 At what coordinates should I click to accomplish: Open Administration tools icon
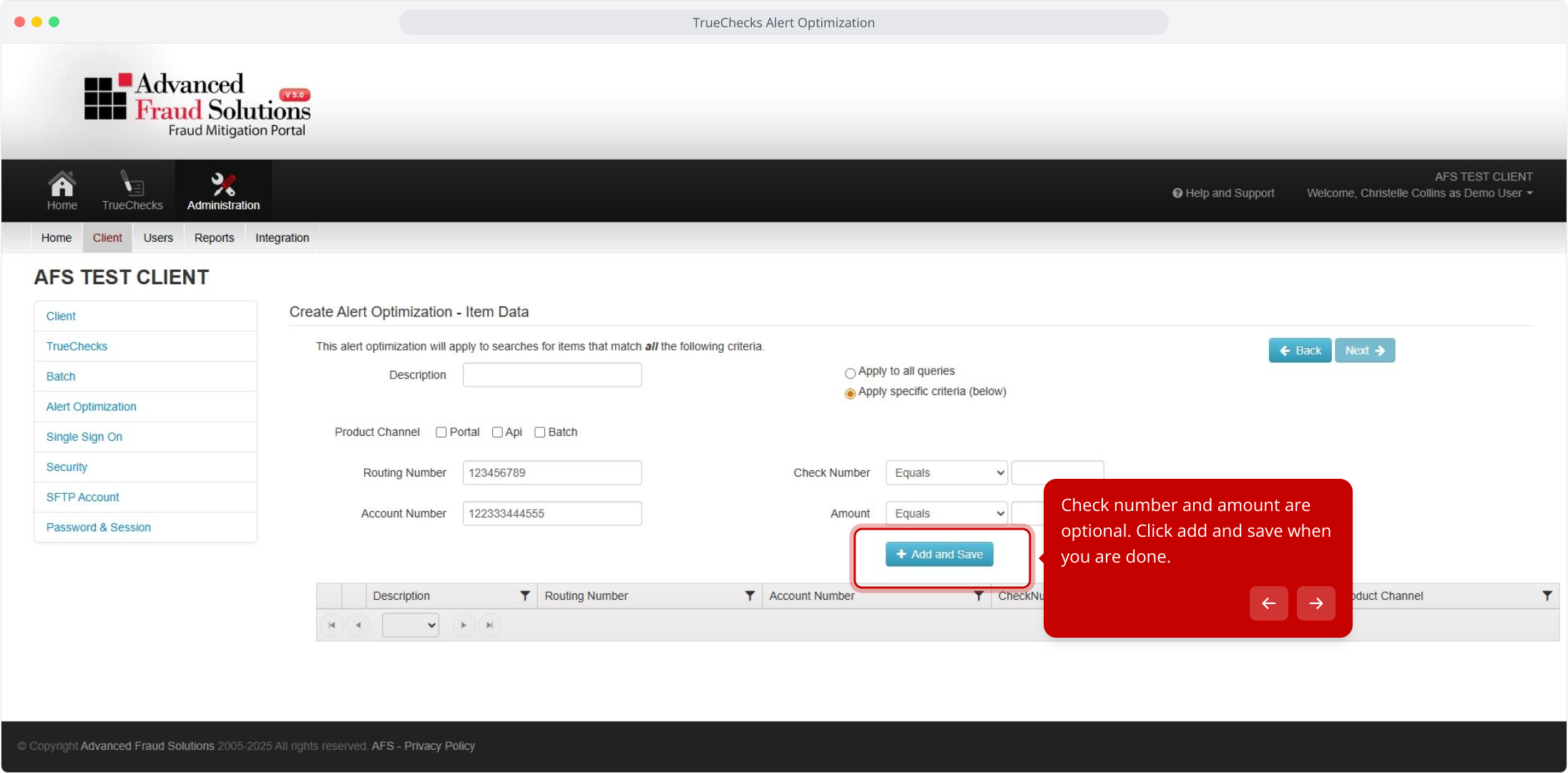coord(223,184)
